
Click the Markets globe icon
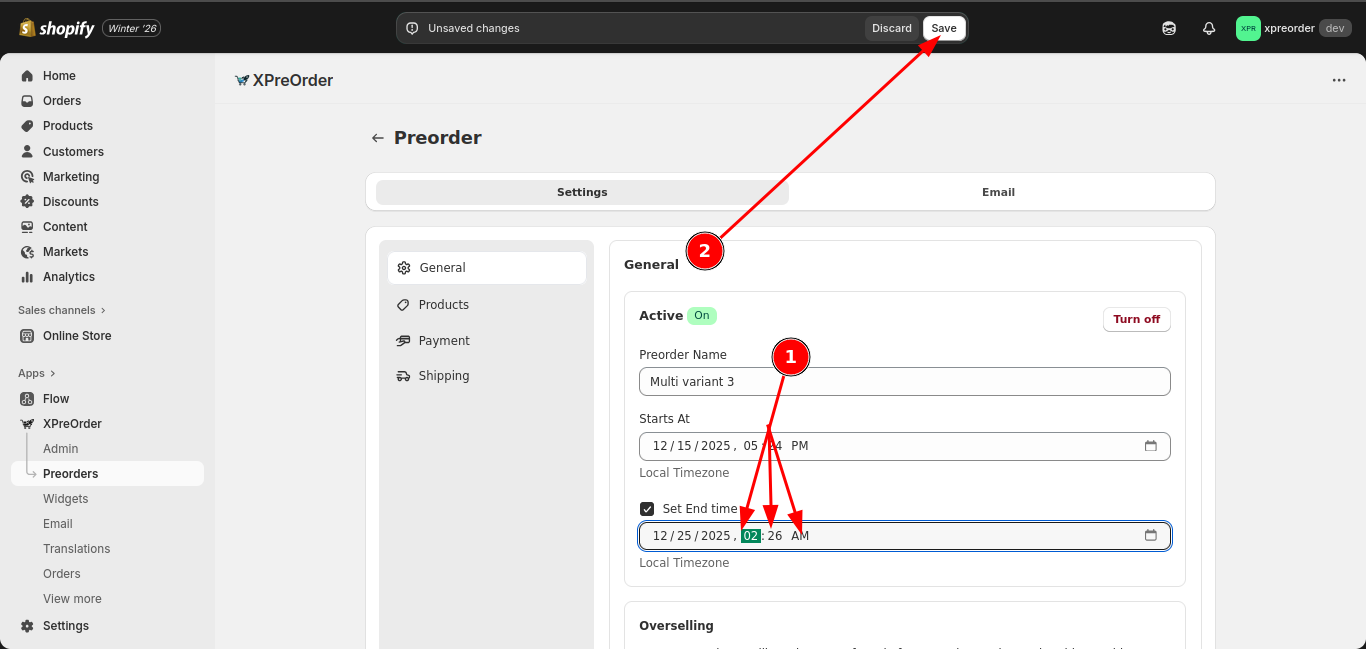pyautogui.click(x=27, y=252)
